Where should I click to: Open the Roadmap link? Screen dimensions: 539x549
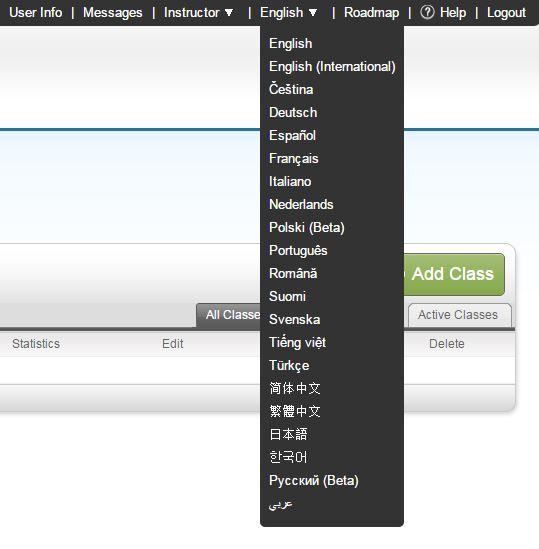372,13
